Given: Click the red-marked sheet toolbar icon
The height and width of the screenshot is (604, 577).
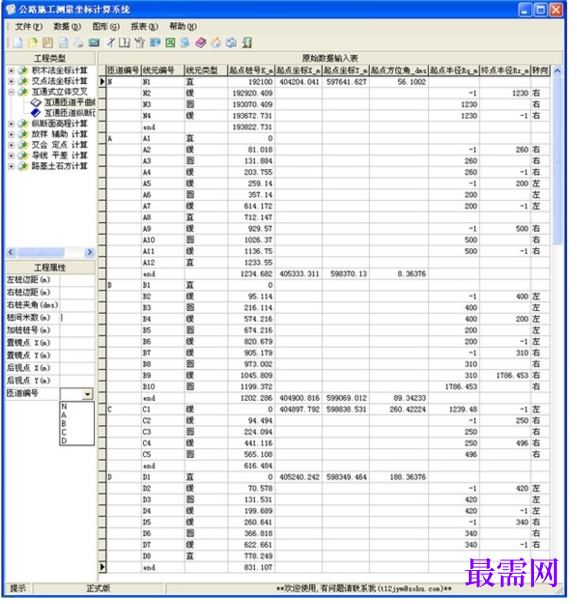Looking at the screenshot, I should click(139, 43).
